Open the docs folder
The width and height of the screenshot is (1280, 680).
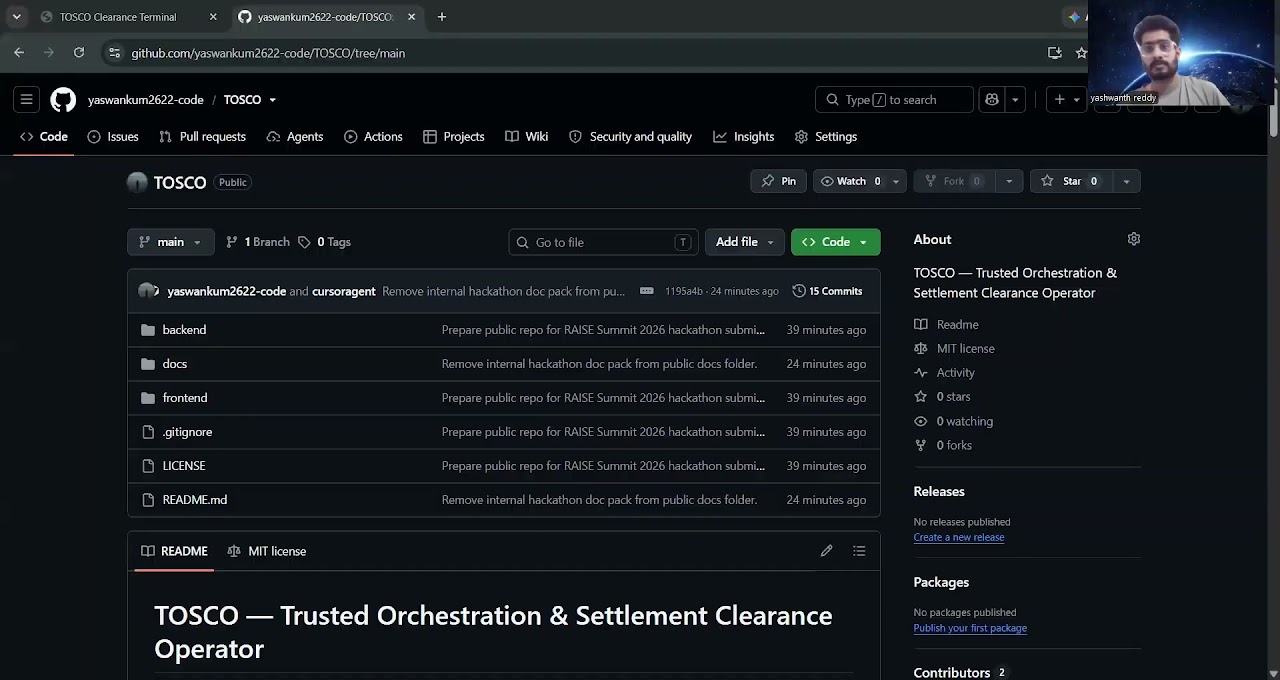(174, 364)
